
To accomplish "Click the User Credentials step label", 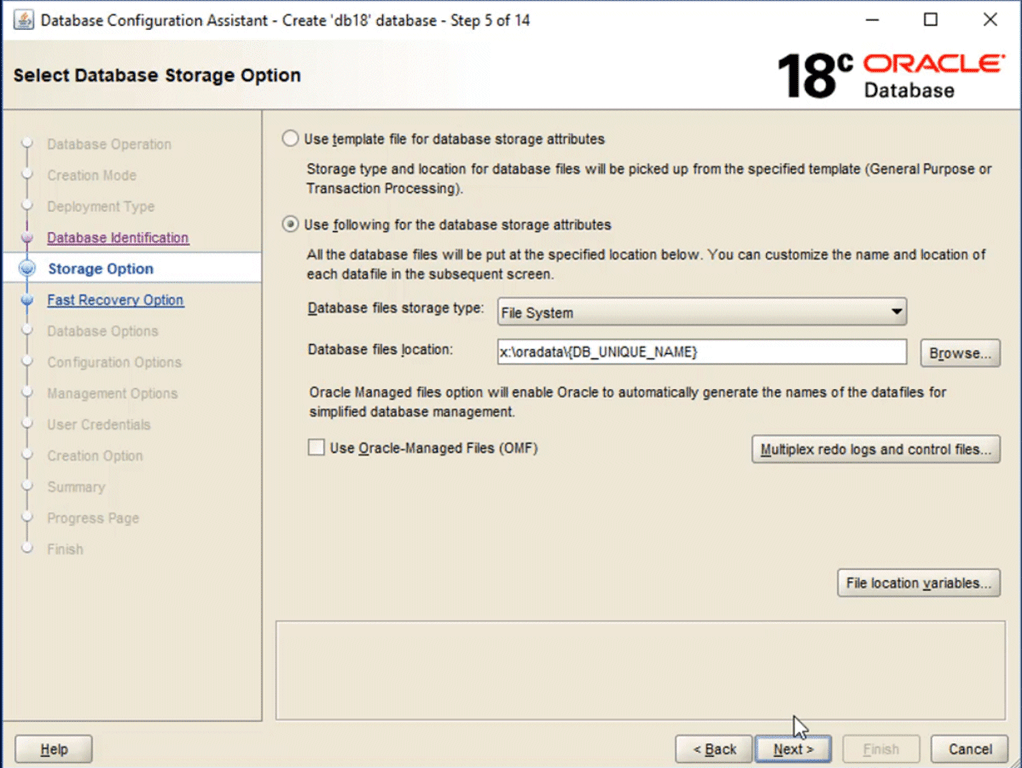I will pos(98,424).
